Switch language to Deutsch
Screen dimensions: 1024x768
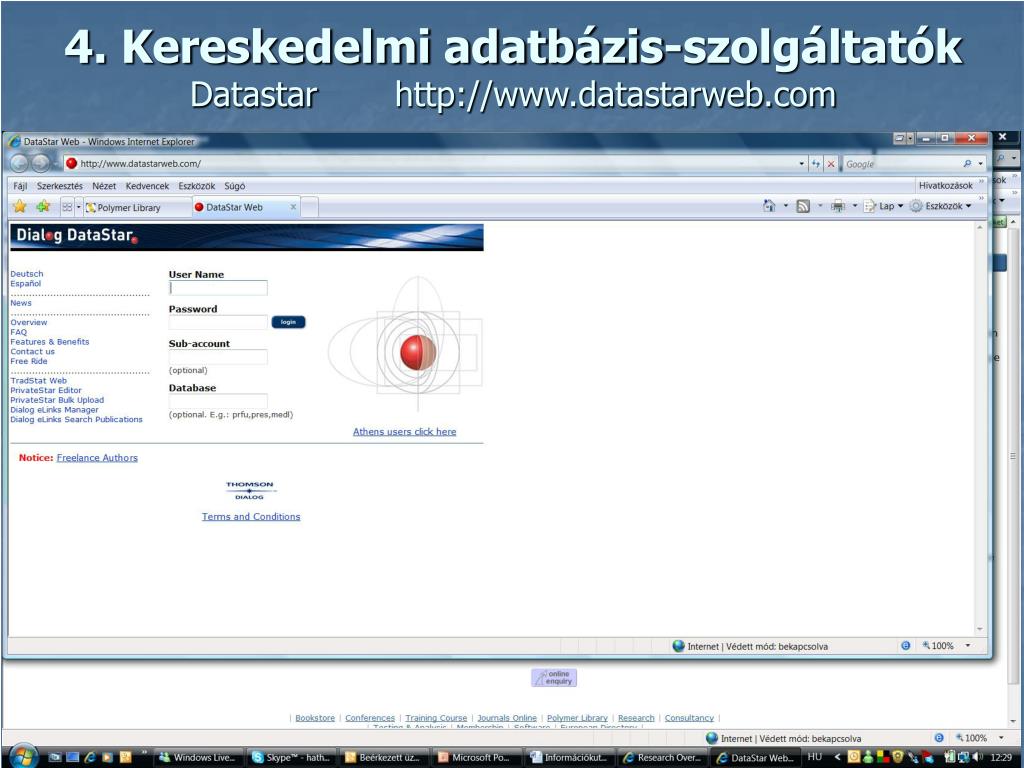27,274
